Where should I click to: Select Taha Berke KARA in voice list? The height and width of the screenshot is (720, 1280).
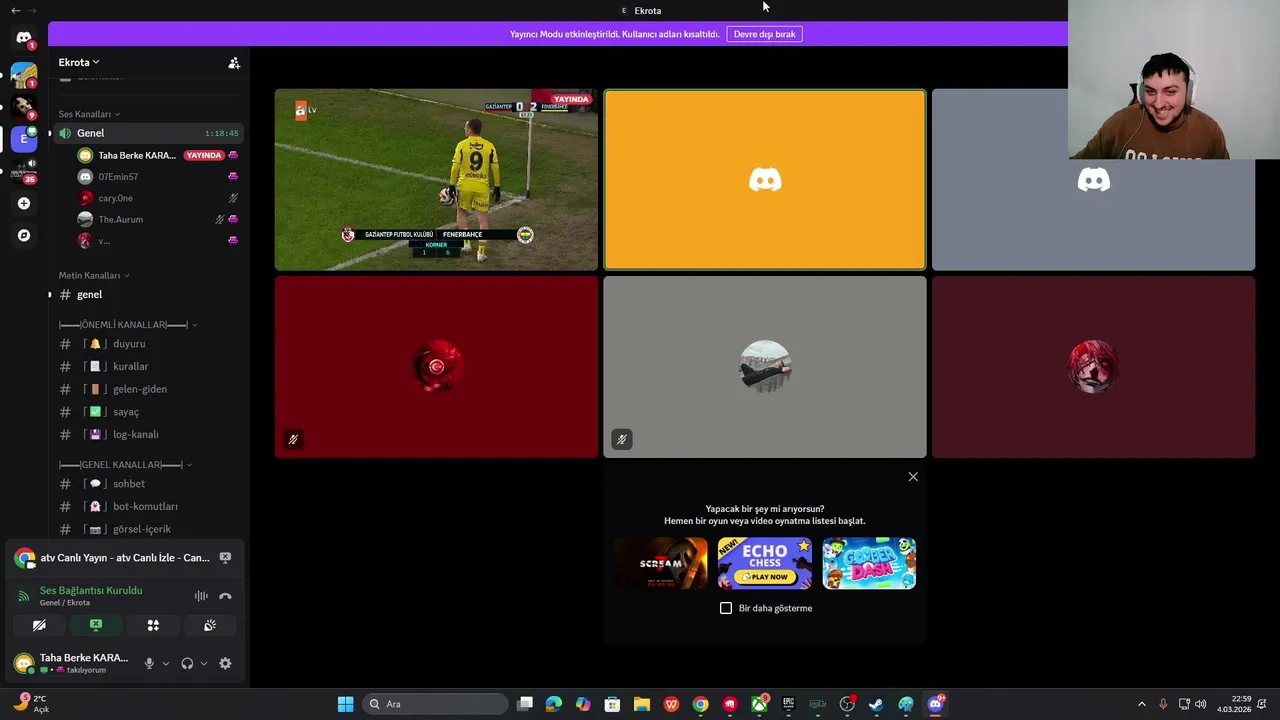[158, 155]
